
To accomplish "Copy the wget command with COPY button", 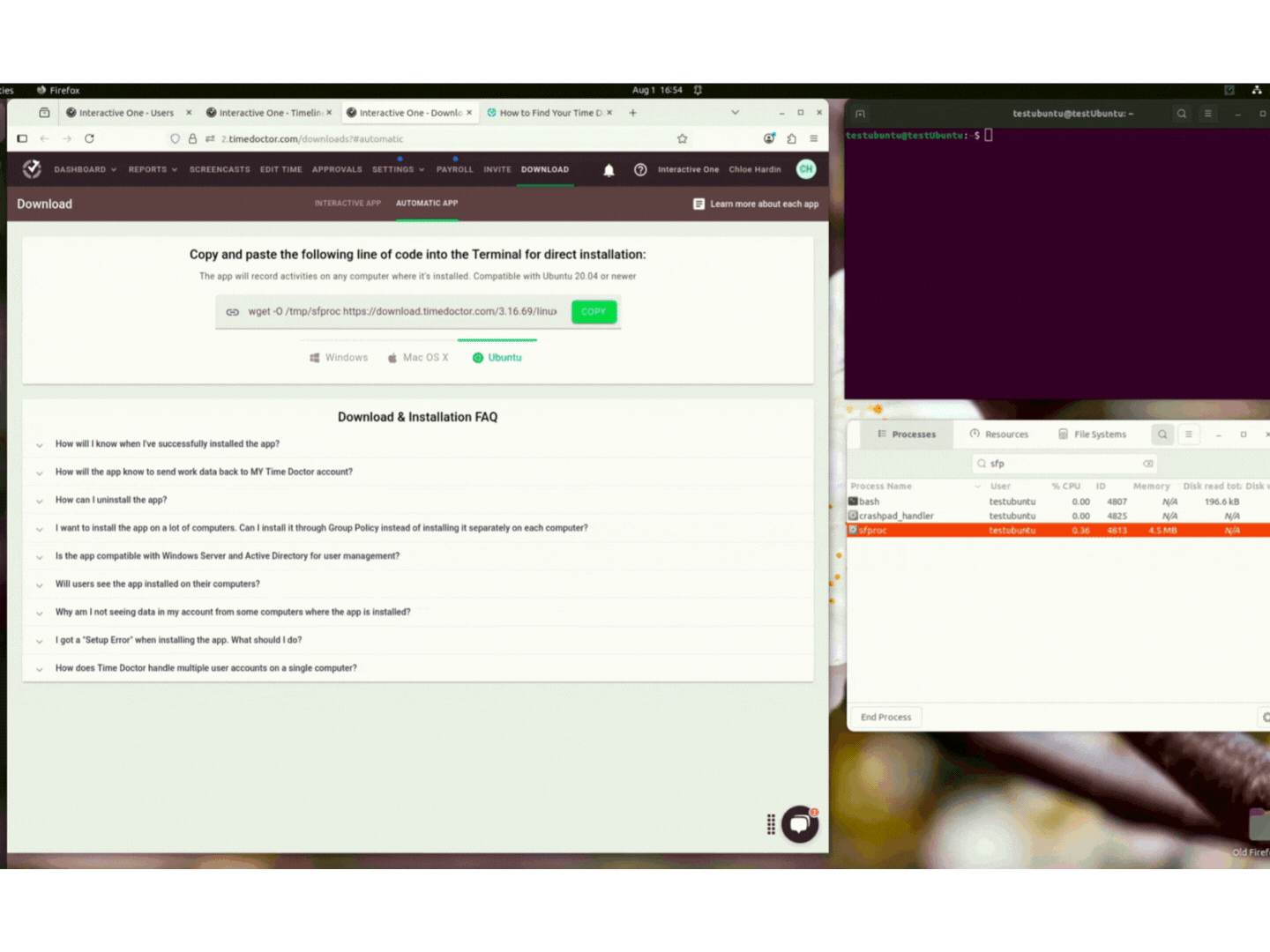I will (x=594, y=312).
